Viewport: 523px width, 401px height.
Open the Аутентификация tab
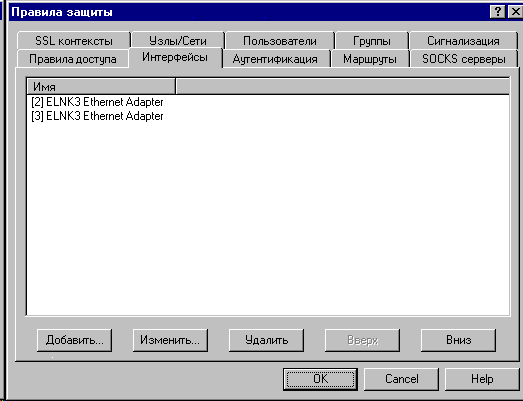click(x=275, y=59)
